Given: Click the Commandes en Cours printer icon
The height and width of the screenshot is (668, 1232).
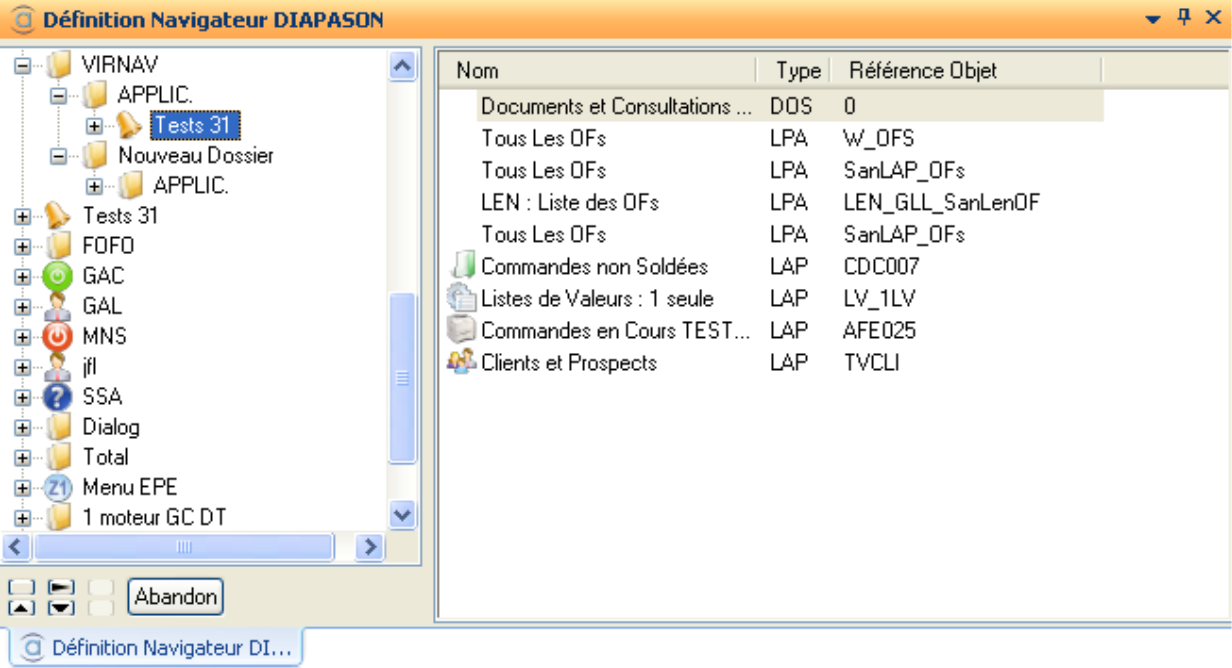Looking at the screenshot, I should (x=461, y=331).
